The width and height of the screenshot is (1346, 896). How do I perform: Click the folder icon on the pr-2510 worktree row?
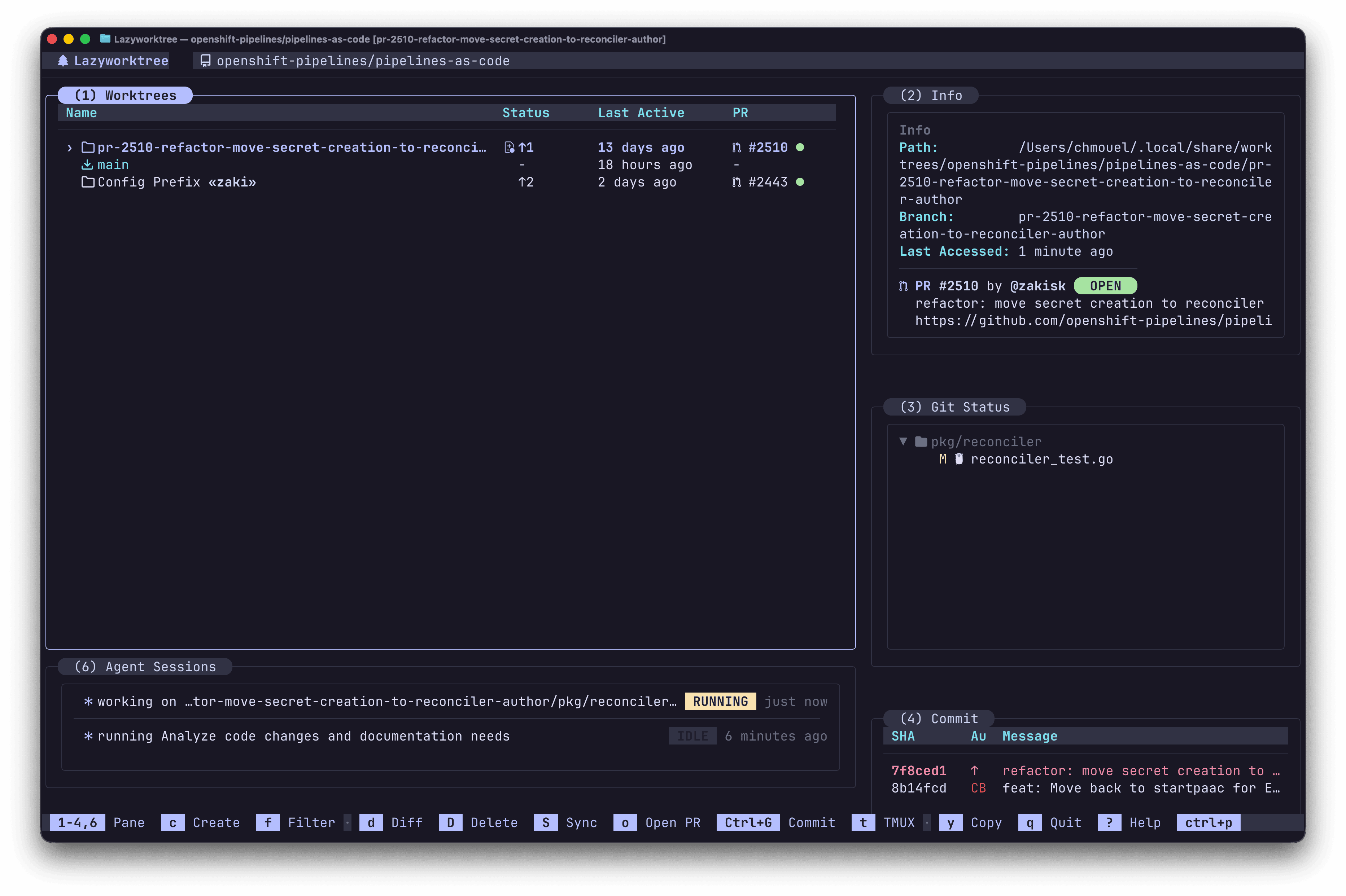[x=87, y=147]
